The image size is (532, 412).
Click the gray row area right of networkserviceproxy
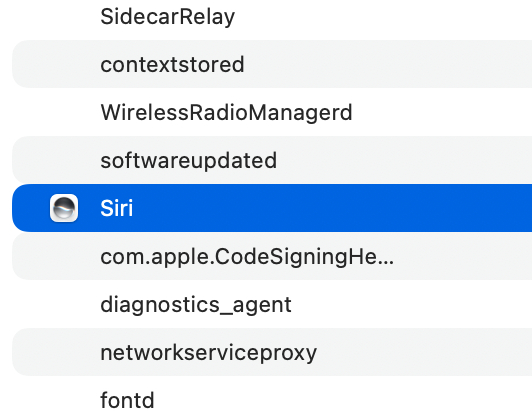point(424,352)
